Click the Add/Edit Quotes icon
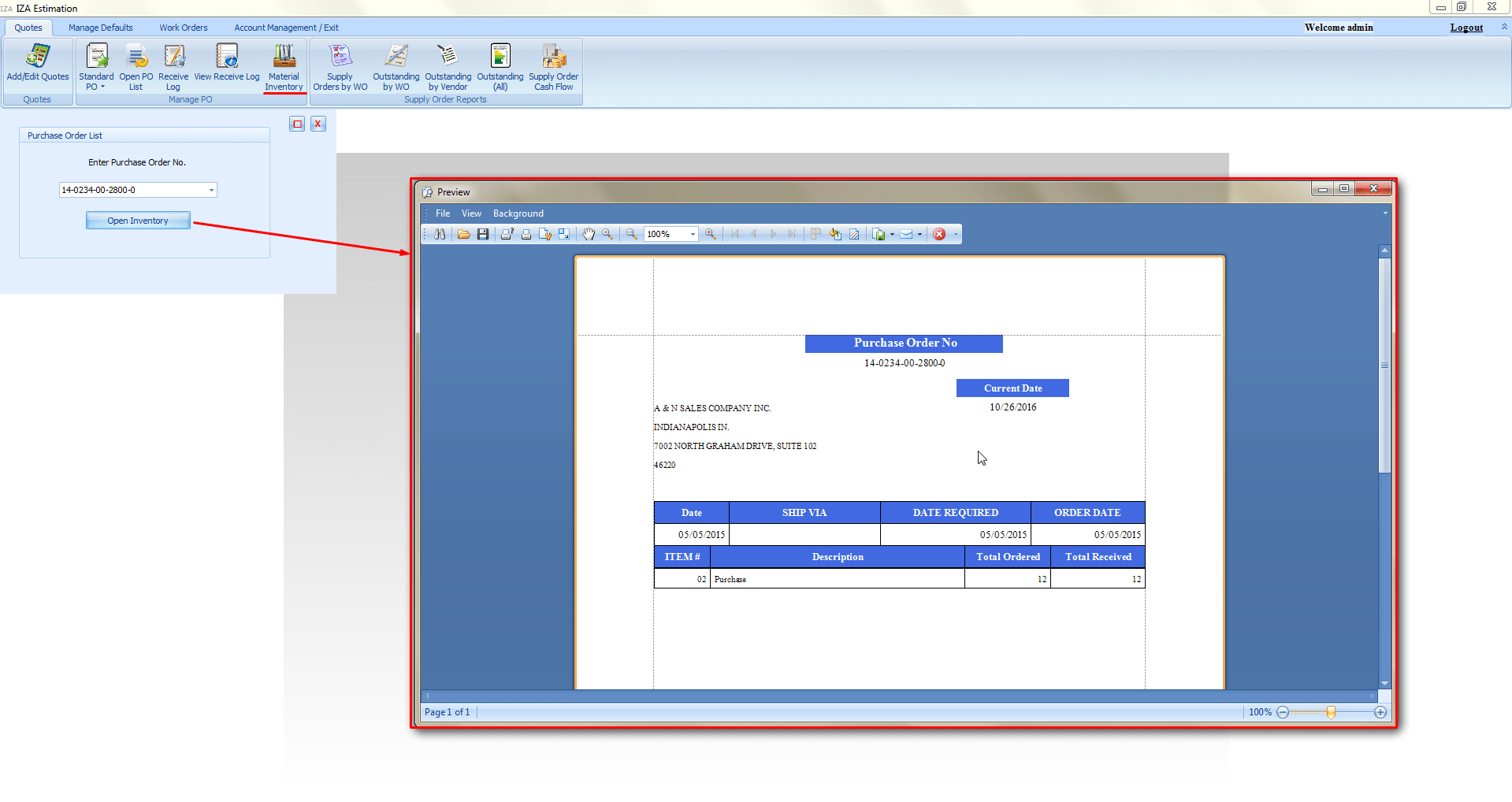Screen dimensions: 1512x802 (38, 67)
